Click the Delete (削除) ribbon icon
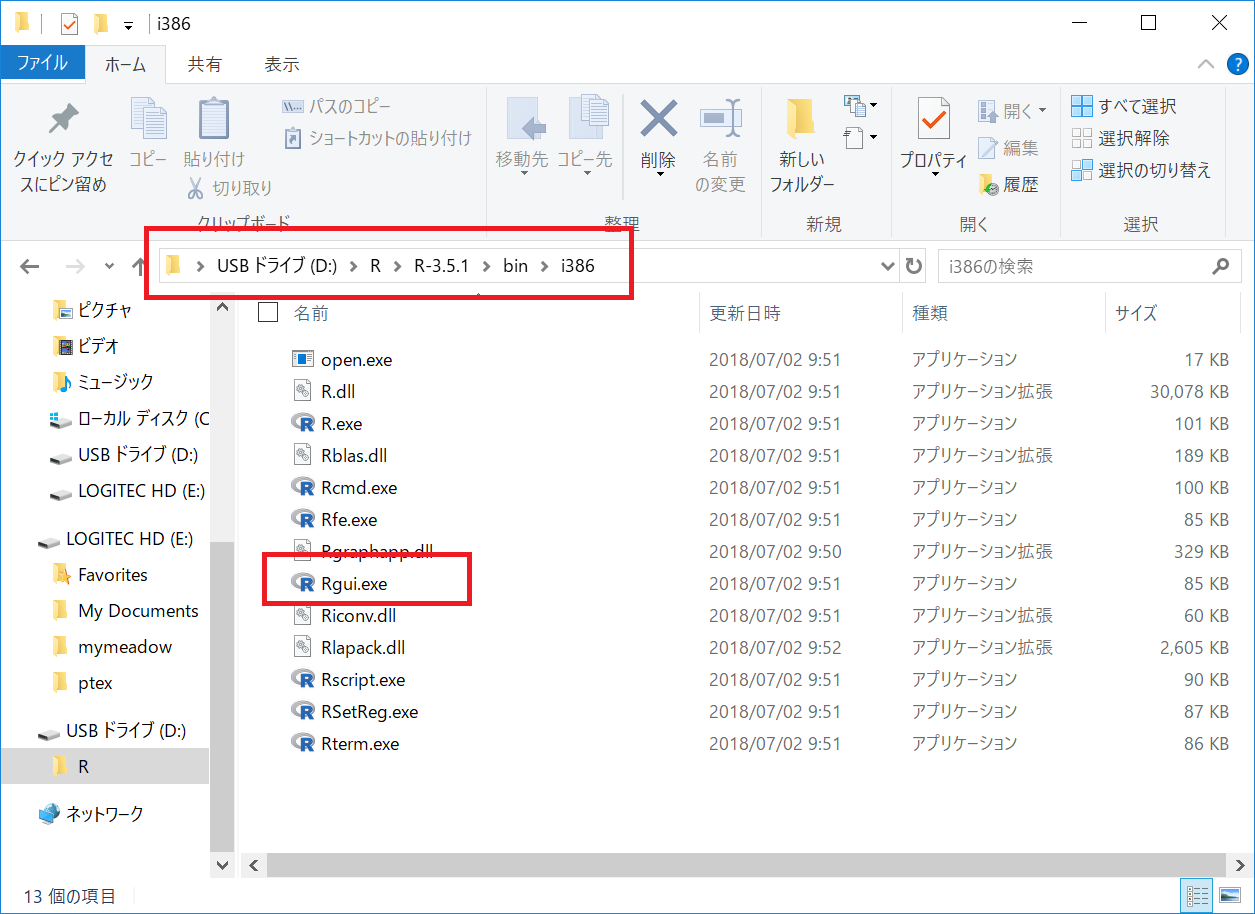The width and height of the screenshot is (1255, 914). point(658,120)
